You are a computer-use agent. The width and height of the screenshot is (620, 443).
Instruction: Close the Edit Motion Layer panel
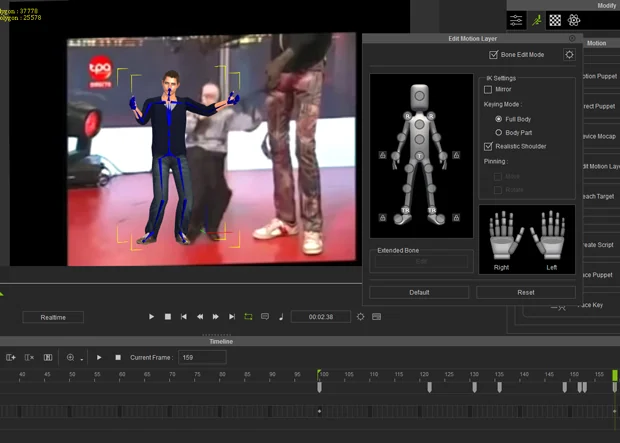(572, 38)
